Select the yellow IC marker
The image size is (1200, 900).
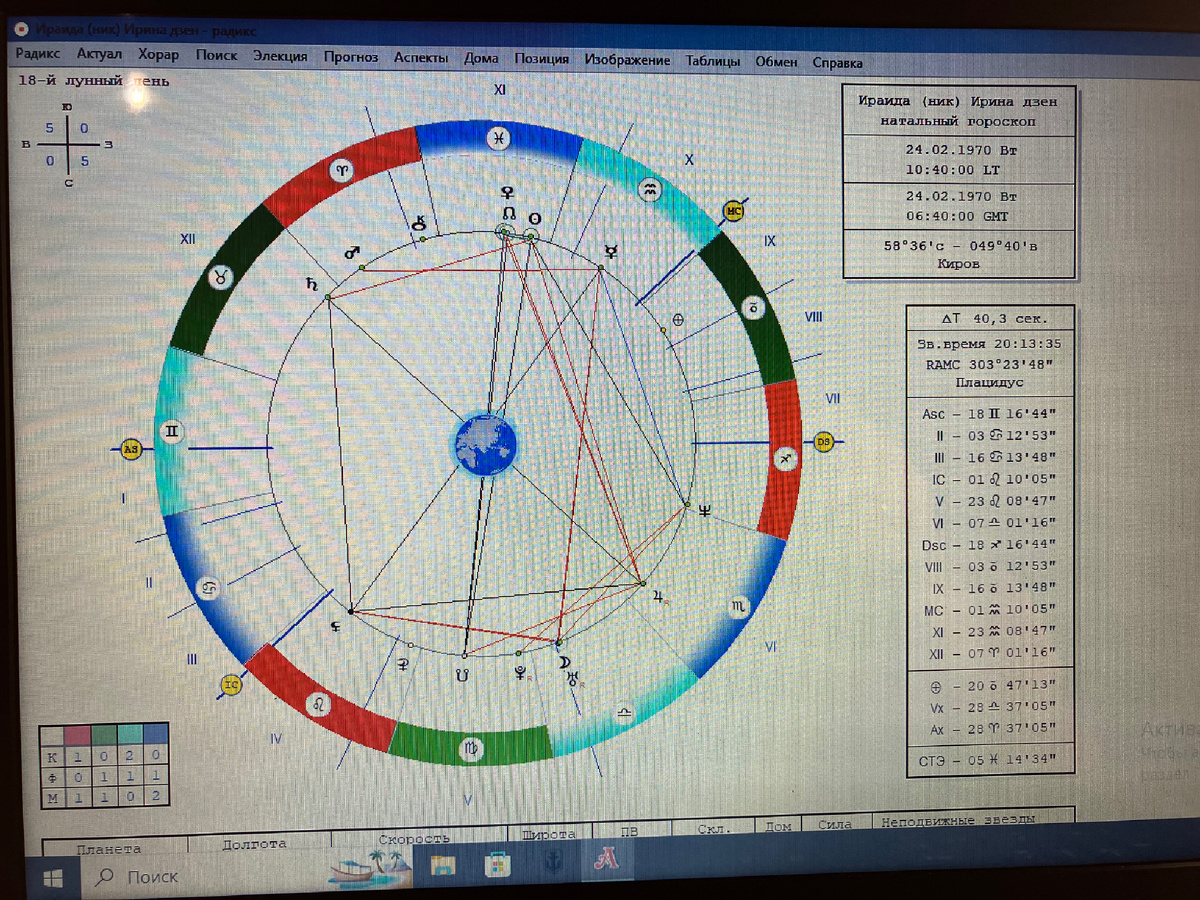(231, 685)
